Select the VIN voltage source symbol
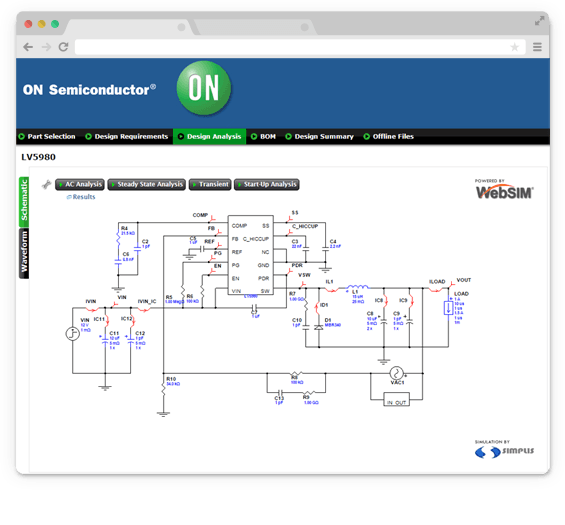This screenshot has height=525, width=565. click(72, 334)
